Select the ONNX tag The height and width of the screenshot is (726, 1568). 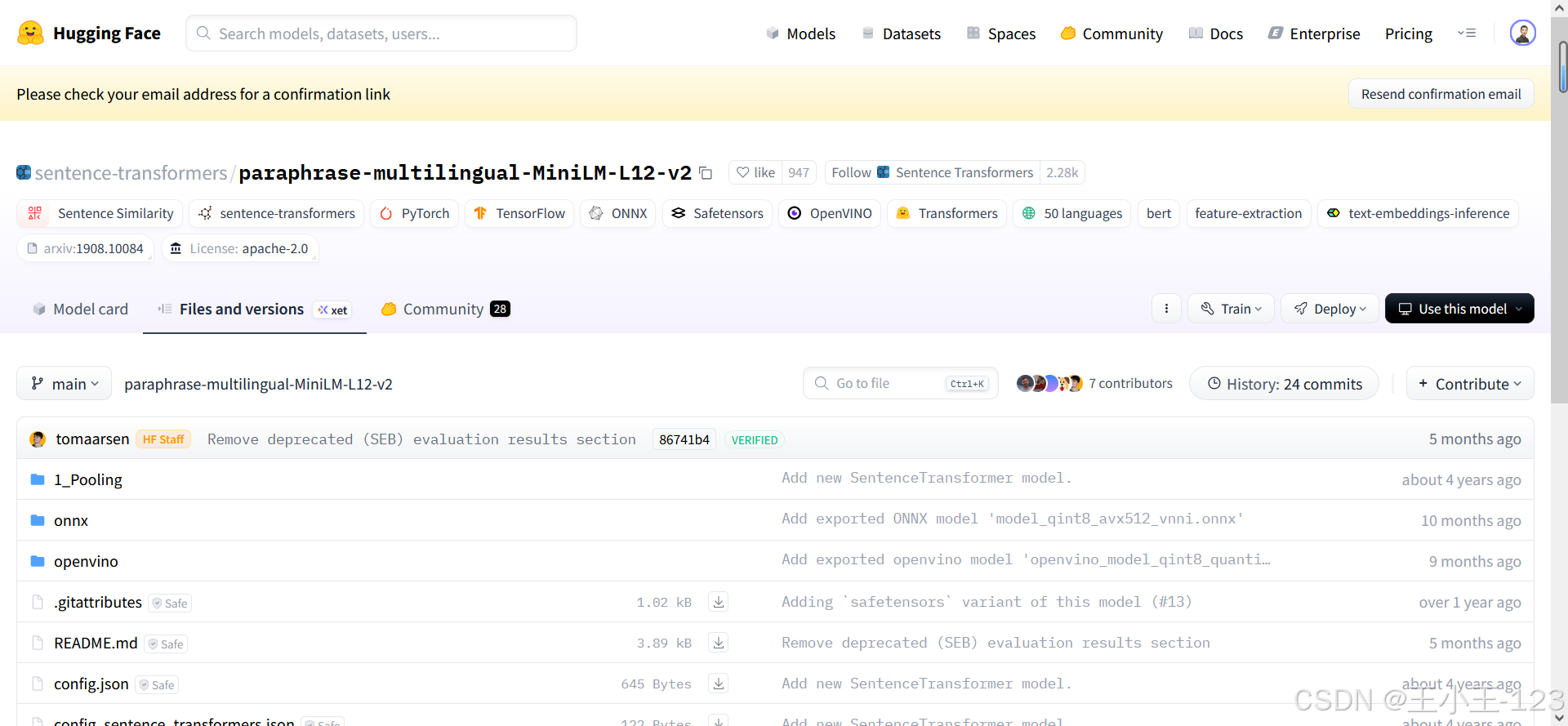click(x=618, y=213)
